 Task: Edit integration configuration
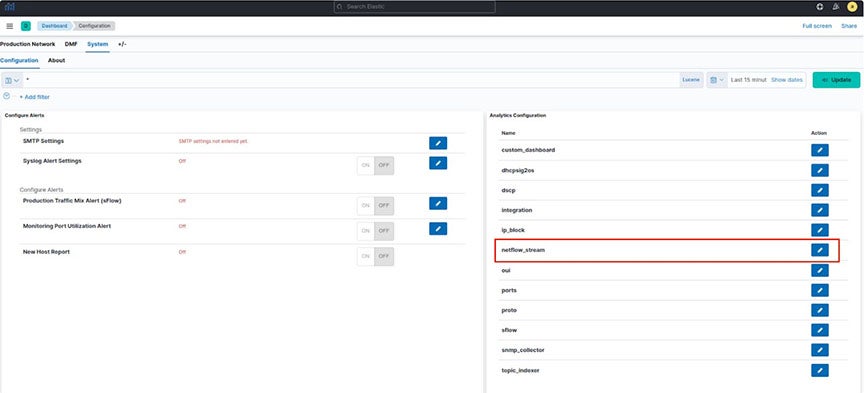(819, 210)
